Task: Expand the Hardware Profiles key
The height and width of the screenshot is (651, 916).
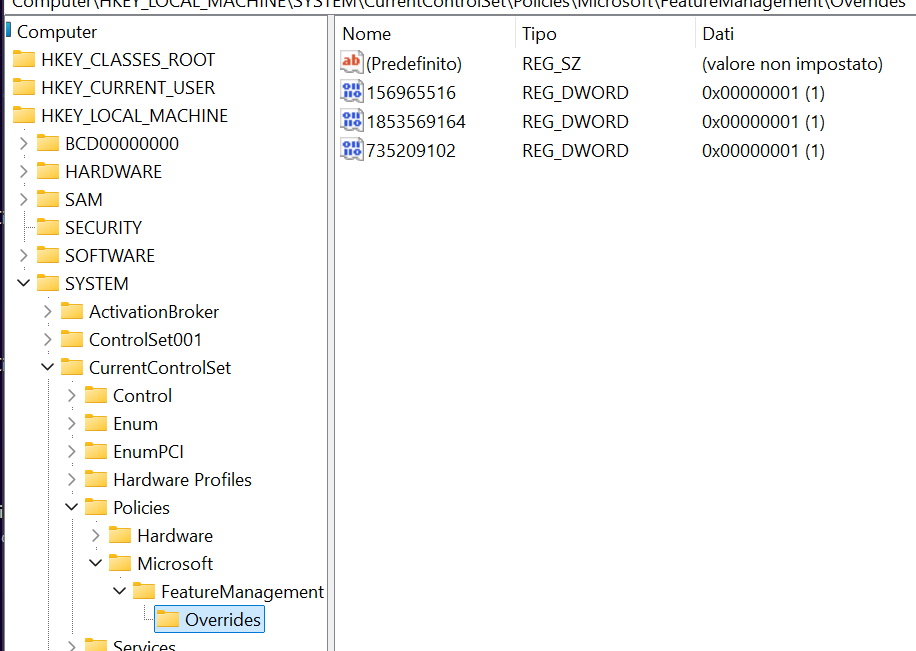Action: (x=71, y=480)
